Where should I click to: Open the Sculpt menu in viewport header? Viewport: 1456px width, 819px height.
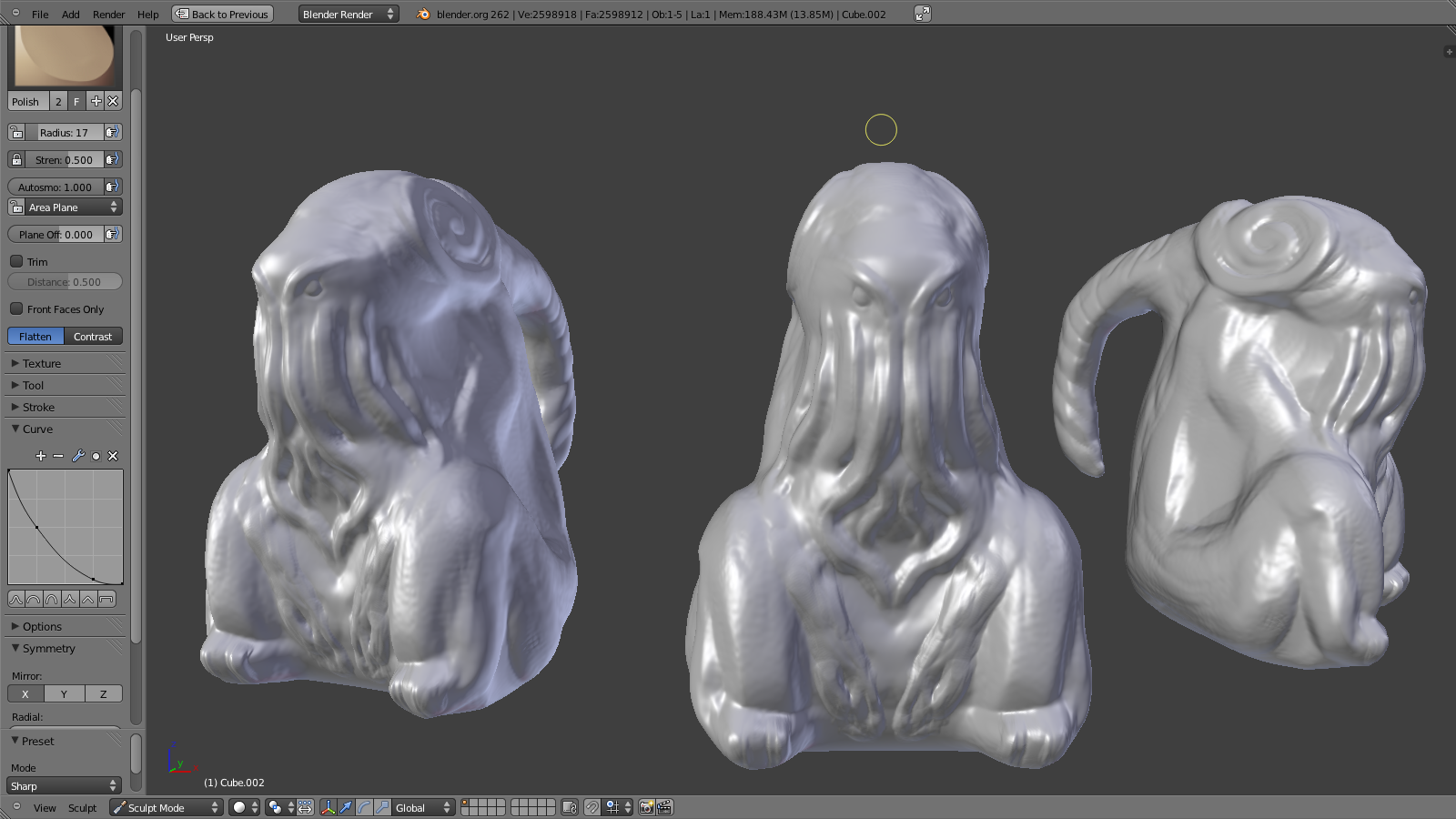[82, 807]
